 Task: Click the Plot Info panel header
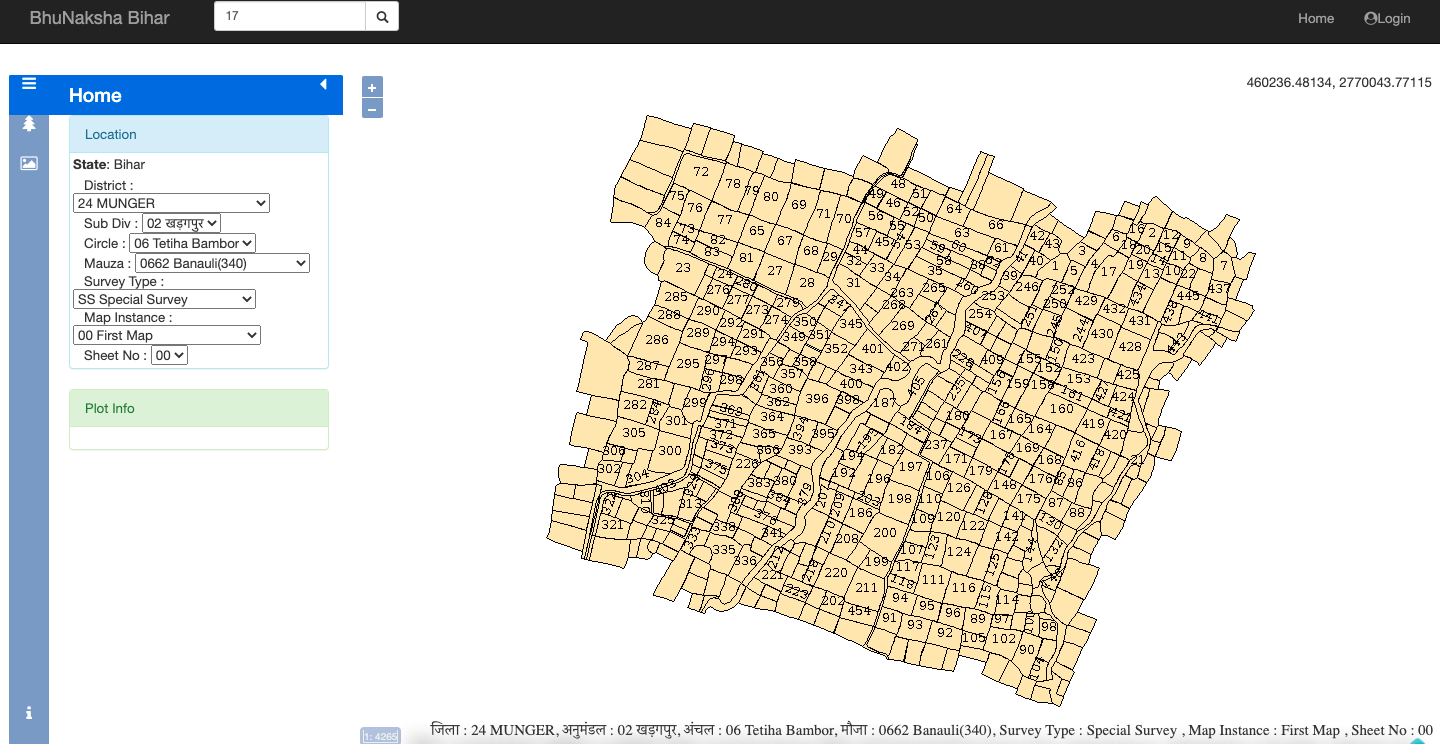(x=199, y=408)
